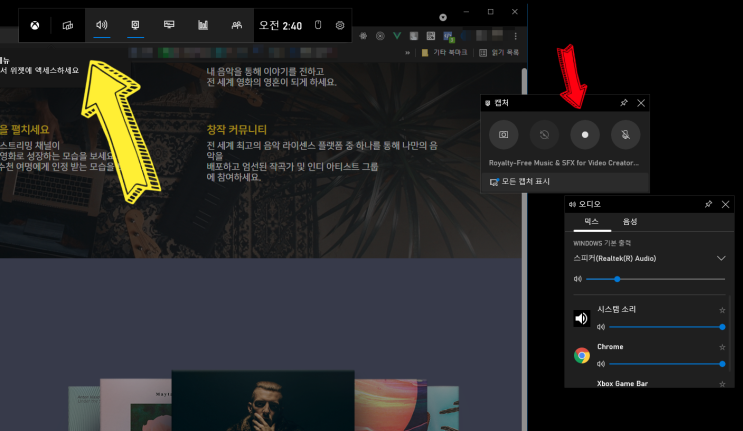The image size is (743, 431).
Task: Click the 오전 2:40 clock in Game Bar
Action: [x=280, y=26]
